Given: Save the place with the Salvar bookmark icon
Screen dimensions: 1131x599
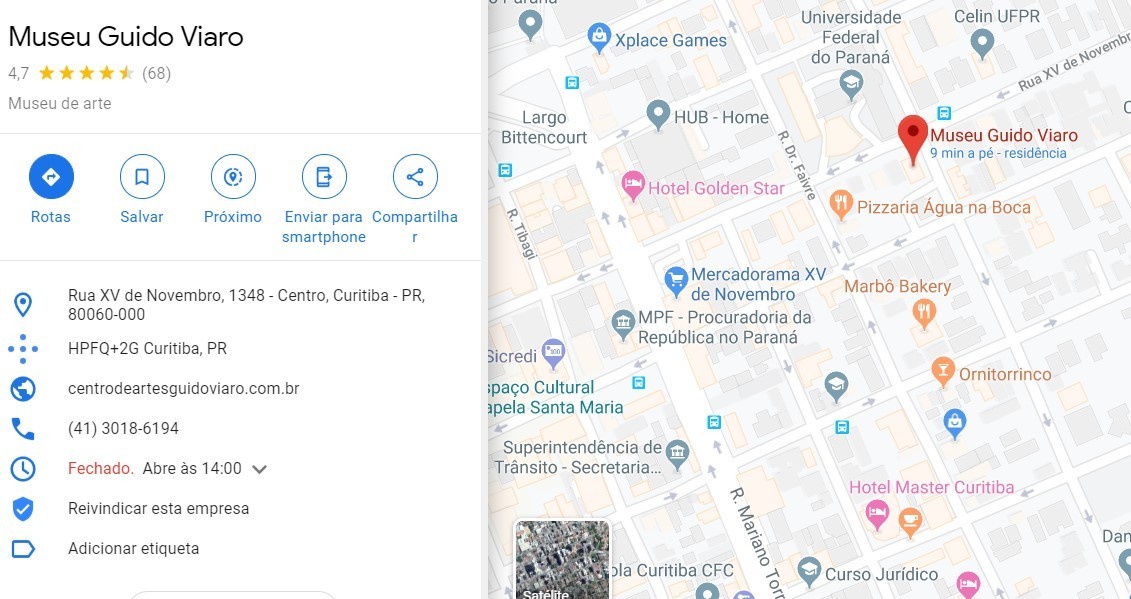Looking at the screenshot, I should (x=142, y=177).
